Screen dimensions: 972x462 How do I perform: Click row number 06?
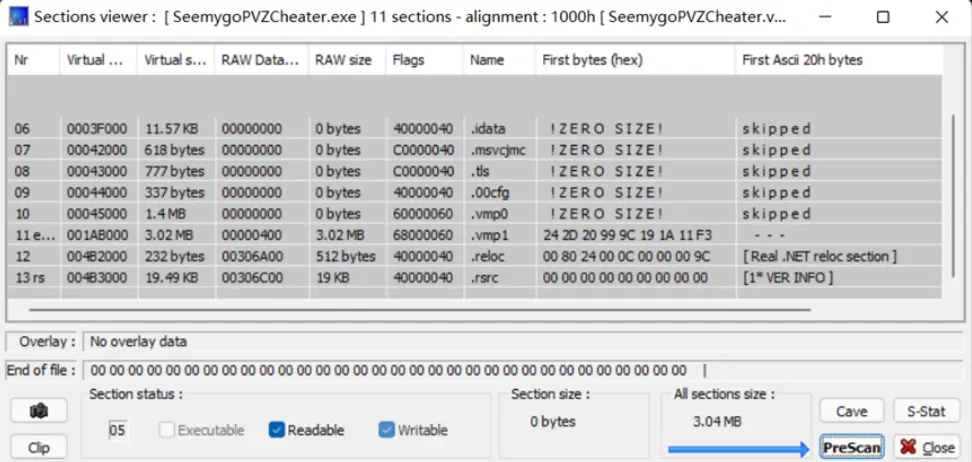[x=22, y=129]
